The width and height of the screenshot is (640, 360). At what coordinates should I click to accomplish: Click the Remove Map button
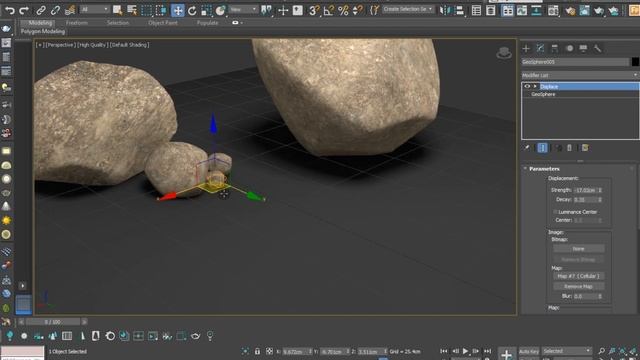click(579, 287)
